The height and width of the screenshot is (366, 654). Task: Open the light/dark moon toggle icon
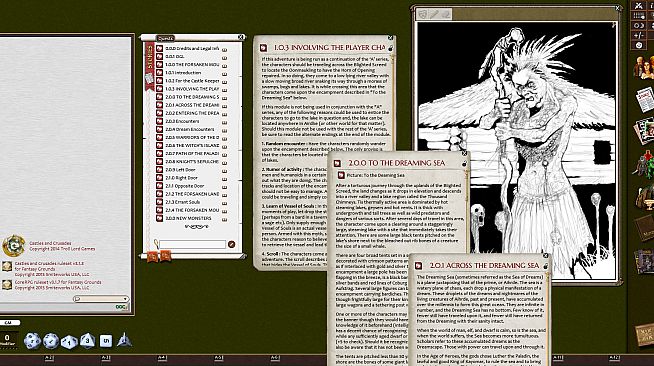639,25
